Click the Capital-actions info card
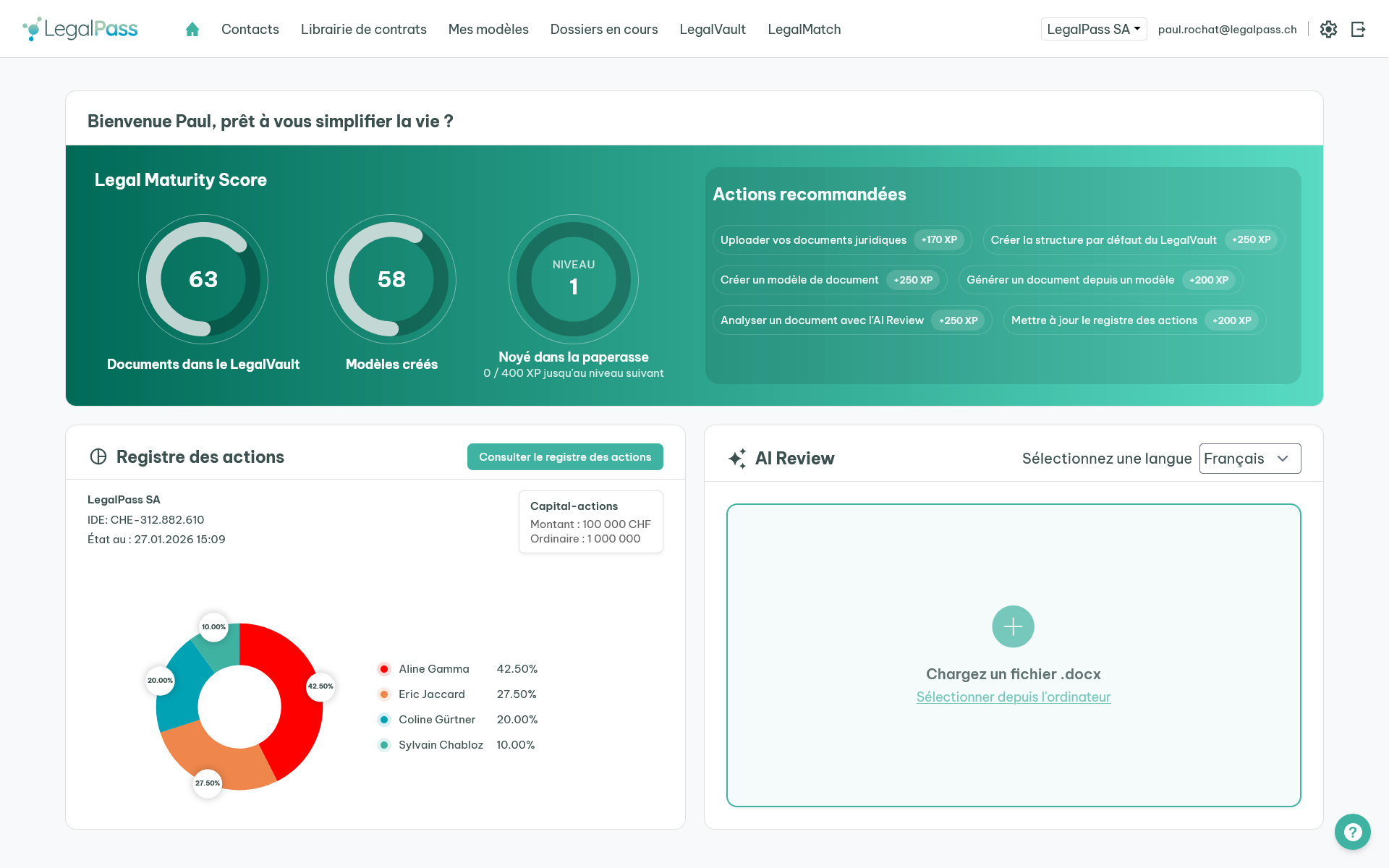The image size is (1389, 868). (591, 522)
